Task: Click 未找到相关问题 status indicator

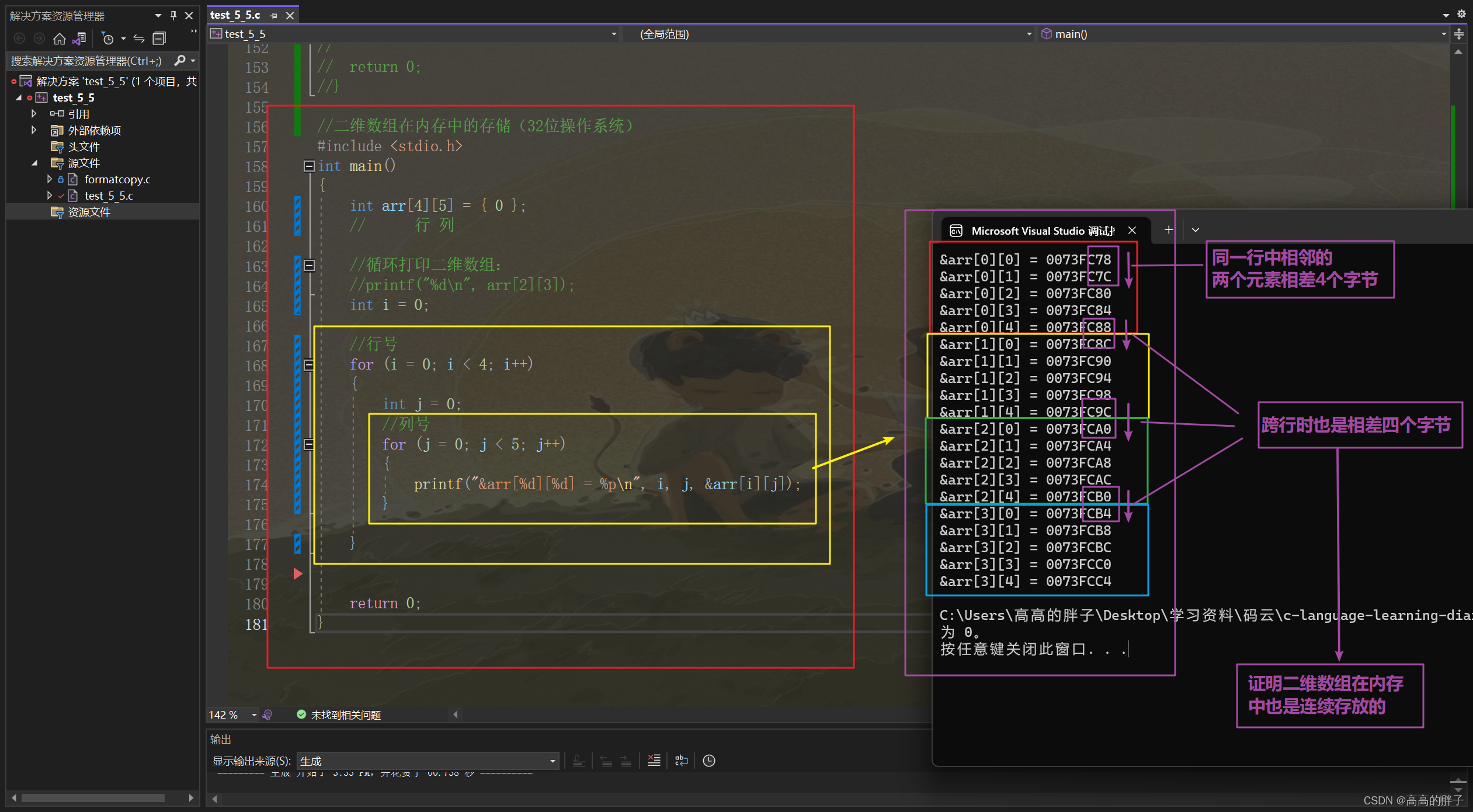Action: [x=339, y=715]
